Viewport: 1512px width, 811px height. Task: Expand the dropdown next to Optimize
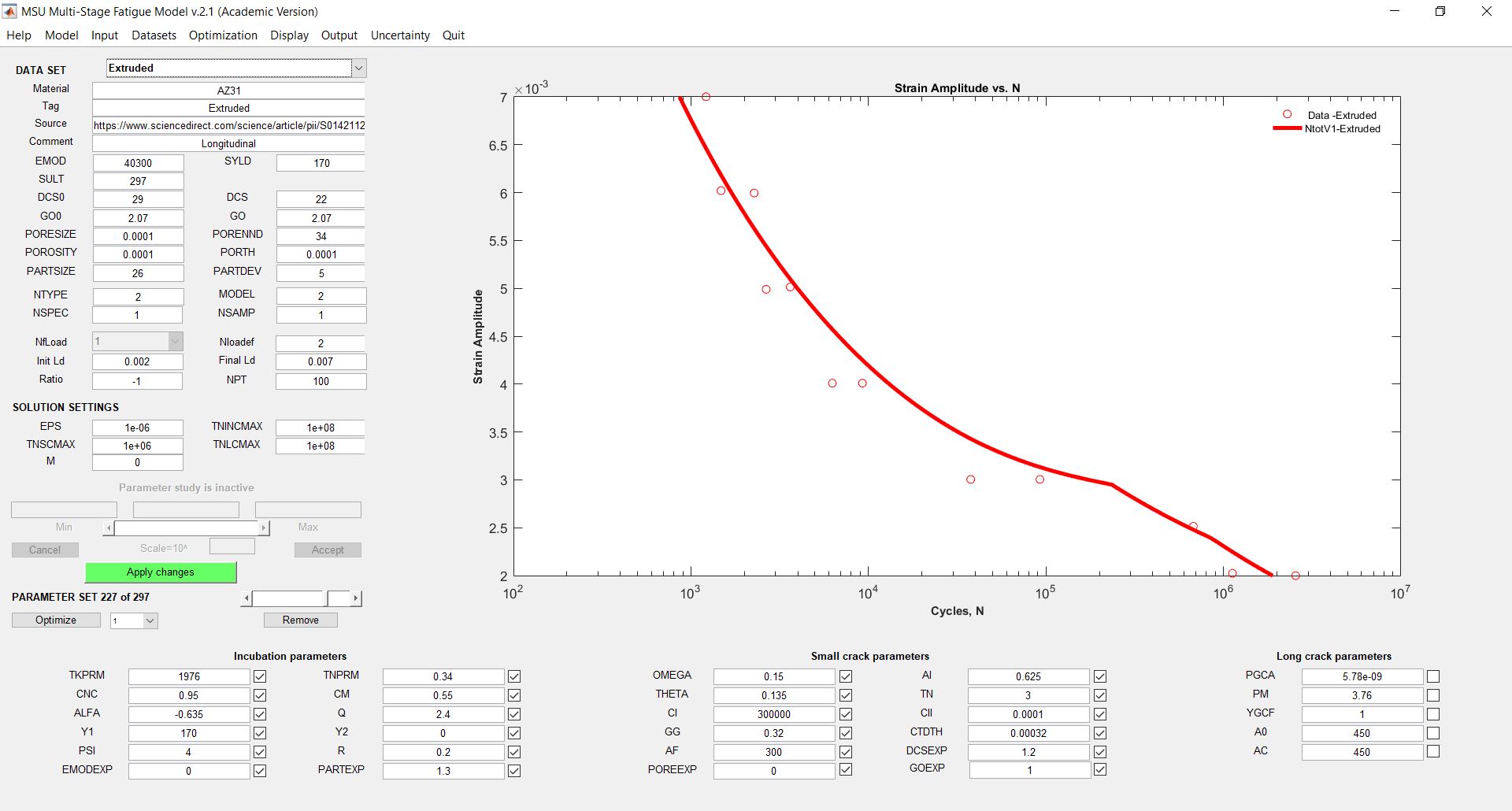click(150, 620)
